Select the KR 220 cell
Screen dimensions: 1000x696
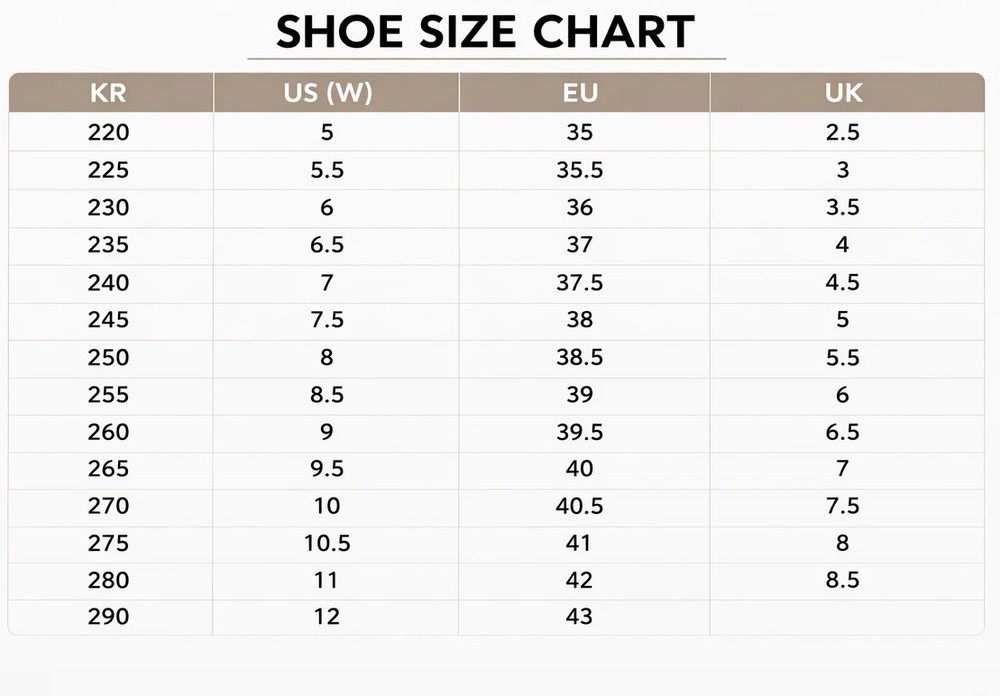pyautogui.click(x=108, y=132)
